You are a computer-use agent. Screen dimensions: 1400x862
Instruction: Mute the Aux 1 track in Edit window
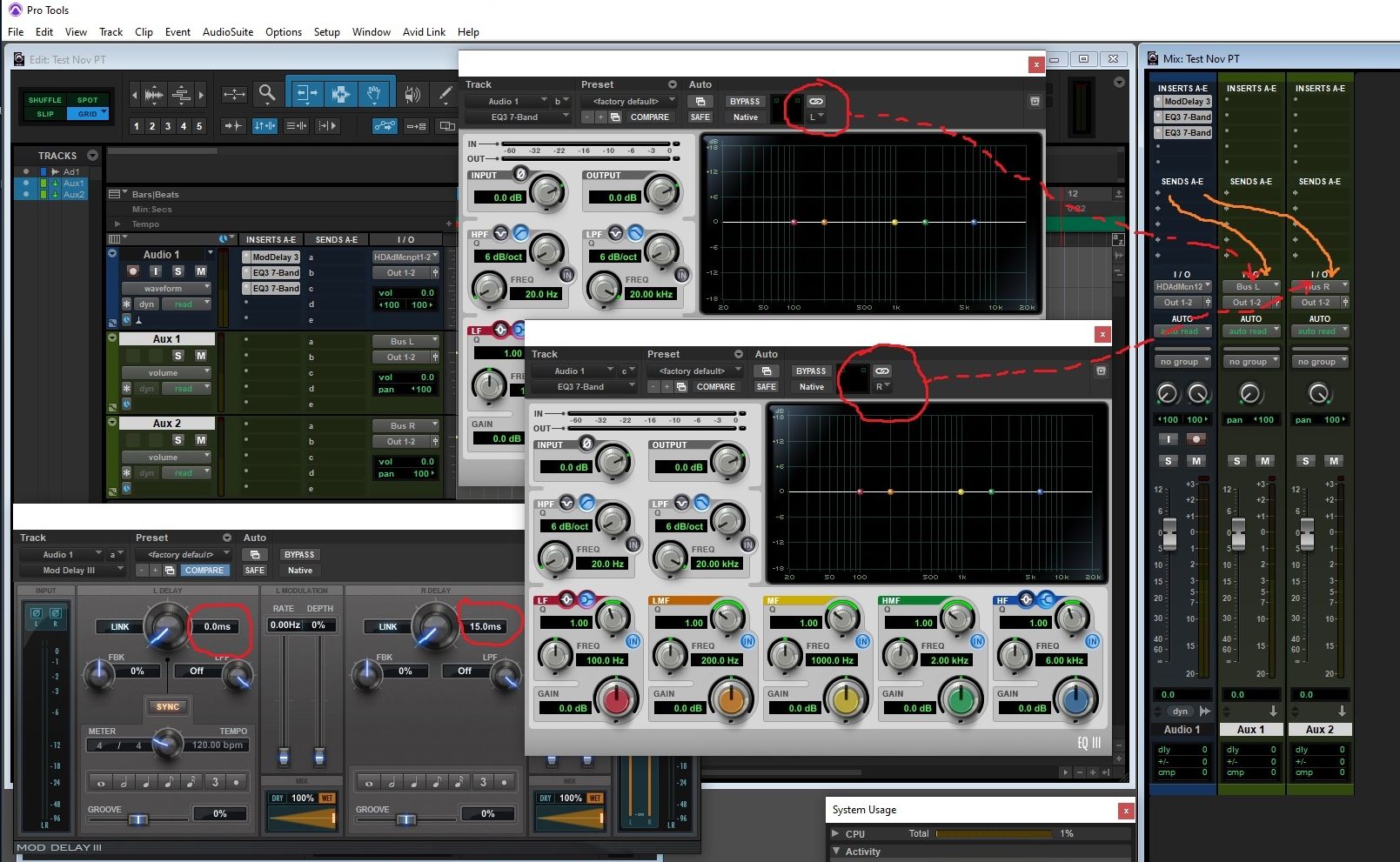(200, 356)
